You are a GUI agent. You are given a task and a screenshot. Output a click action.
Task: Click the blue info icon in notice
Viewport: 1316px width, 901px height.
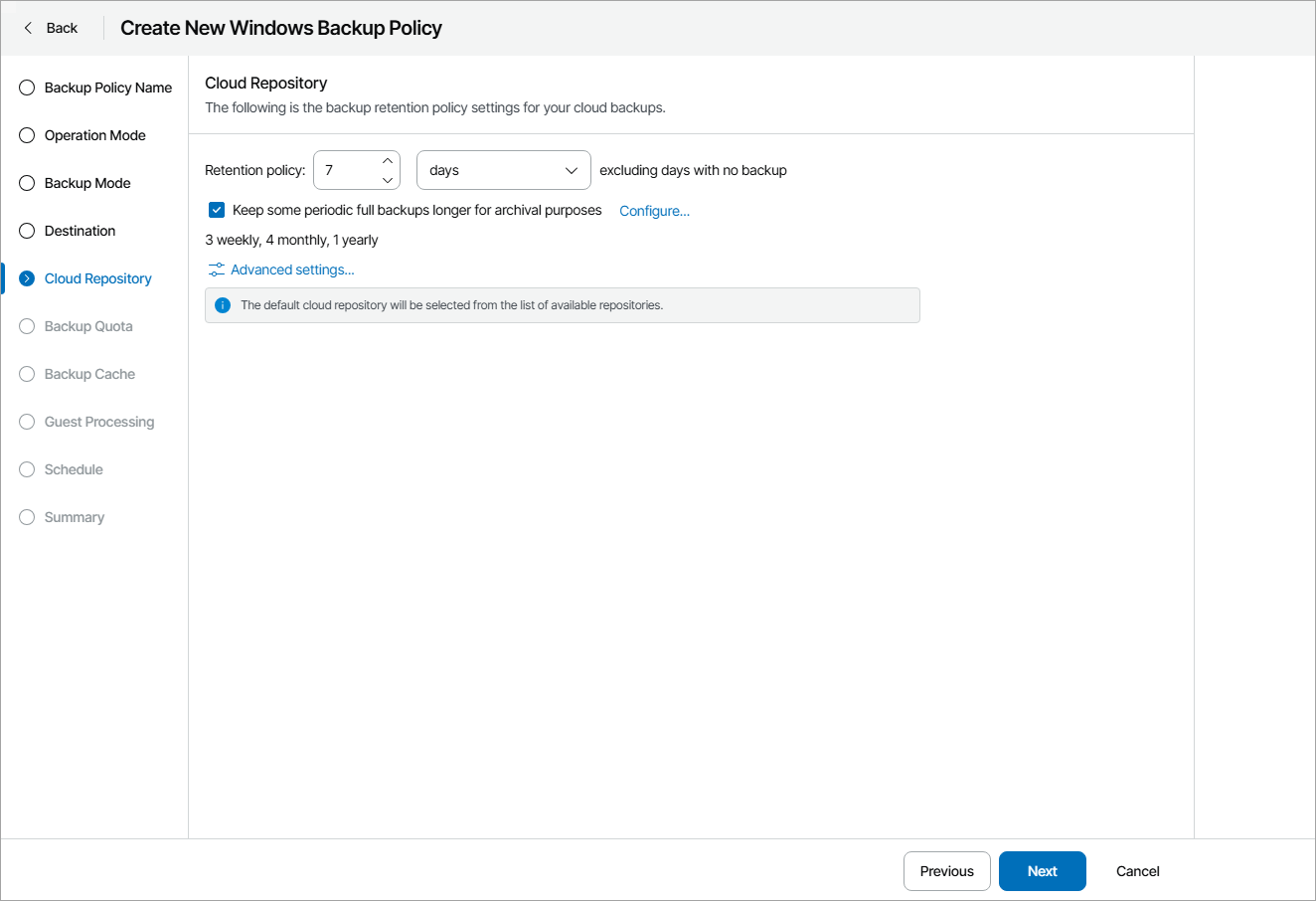pyautogui.click(x=223, y=305)
